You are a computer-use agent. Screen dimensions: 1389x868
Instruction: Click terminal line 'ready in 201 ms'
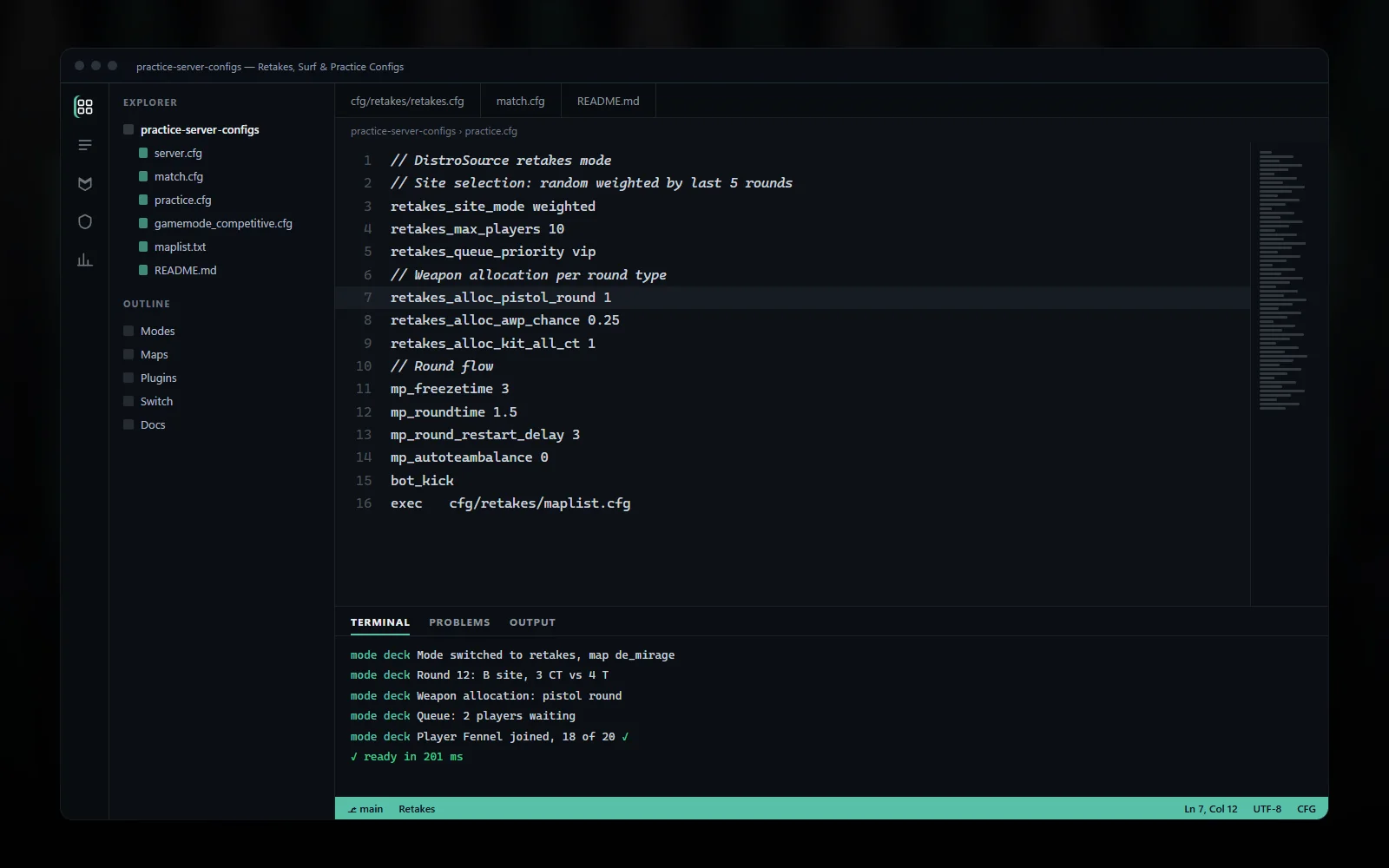[x=406, y=757]
